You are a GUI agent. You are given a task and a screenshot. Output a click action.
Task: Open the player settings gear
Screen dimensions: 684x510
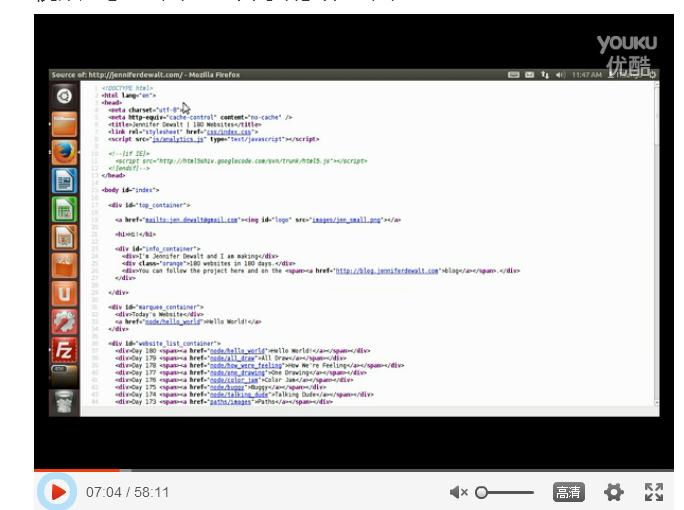tap(614, 492)
